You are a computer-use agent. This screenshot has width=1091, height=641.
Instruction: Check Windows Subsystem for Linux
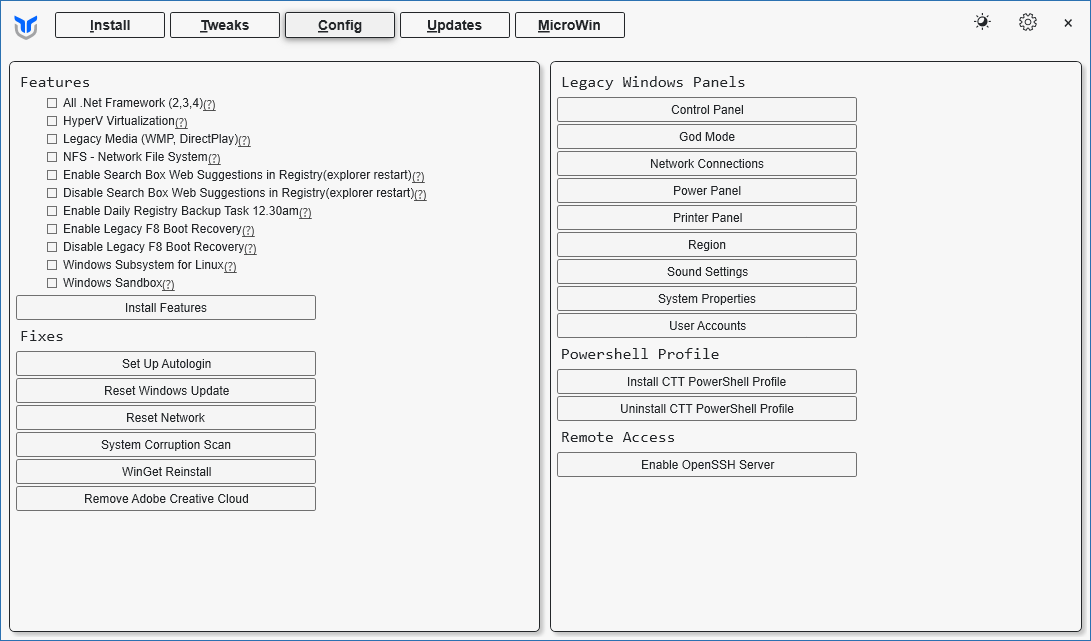coord(52,265)
